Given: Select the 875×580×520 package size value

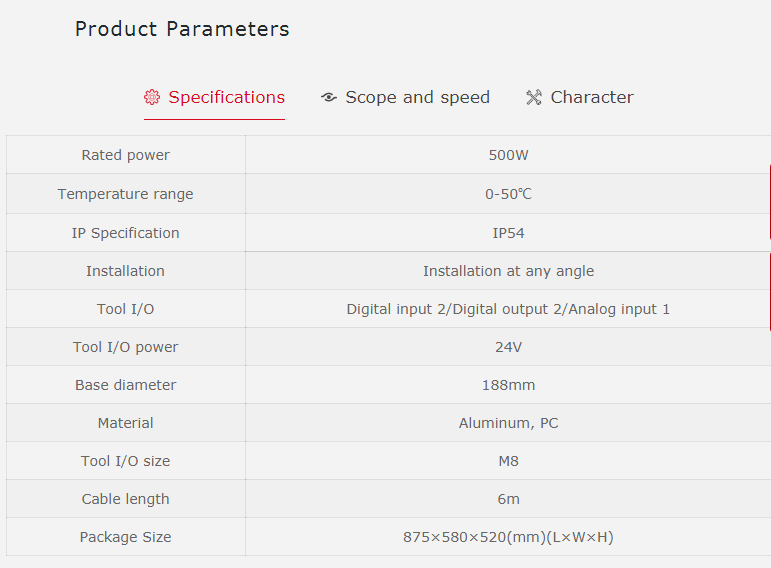Looking at the screenshot, I should [x=508, y=537].
